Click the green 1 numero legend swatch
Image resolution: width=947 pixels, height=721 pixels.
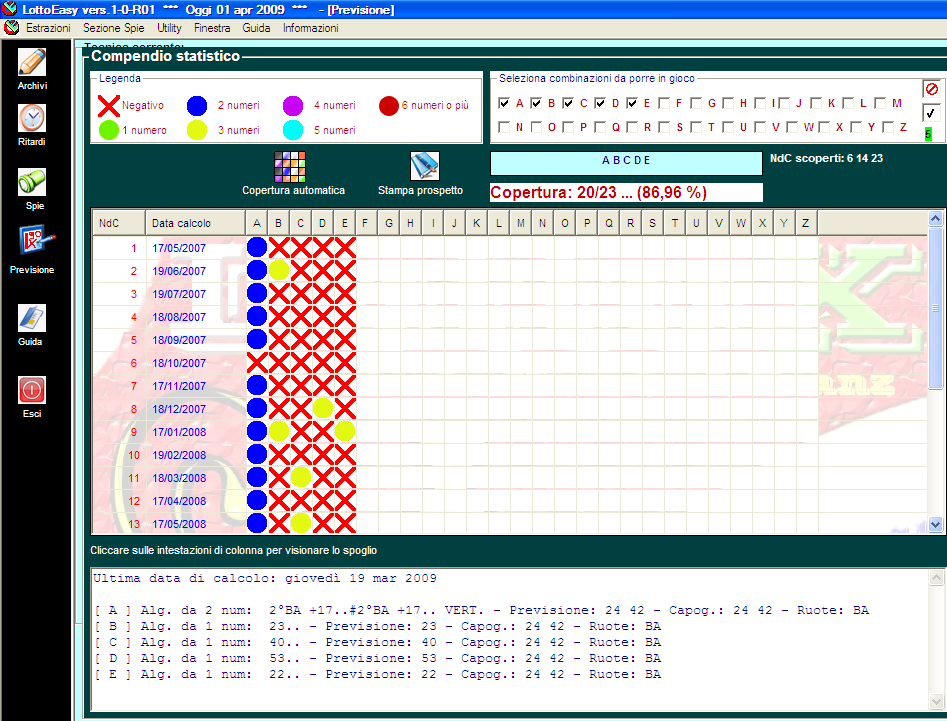[109, 130]
